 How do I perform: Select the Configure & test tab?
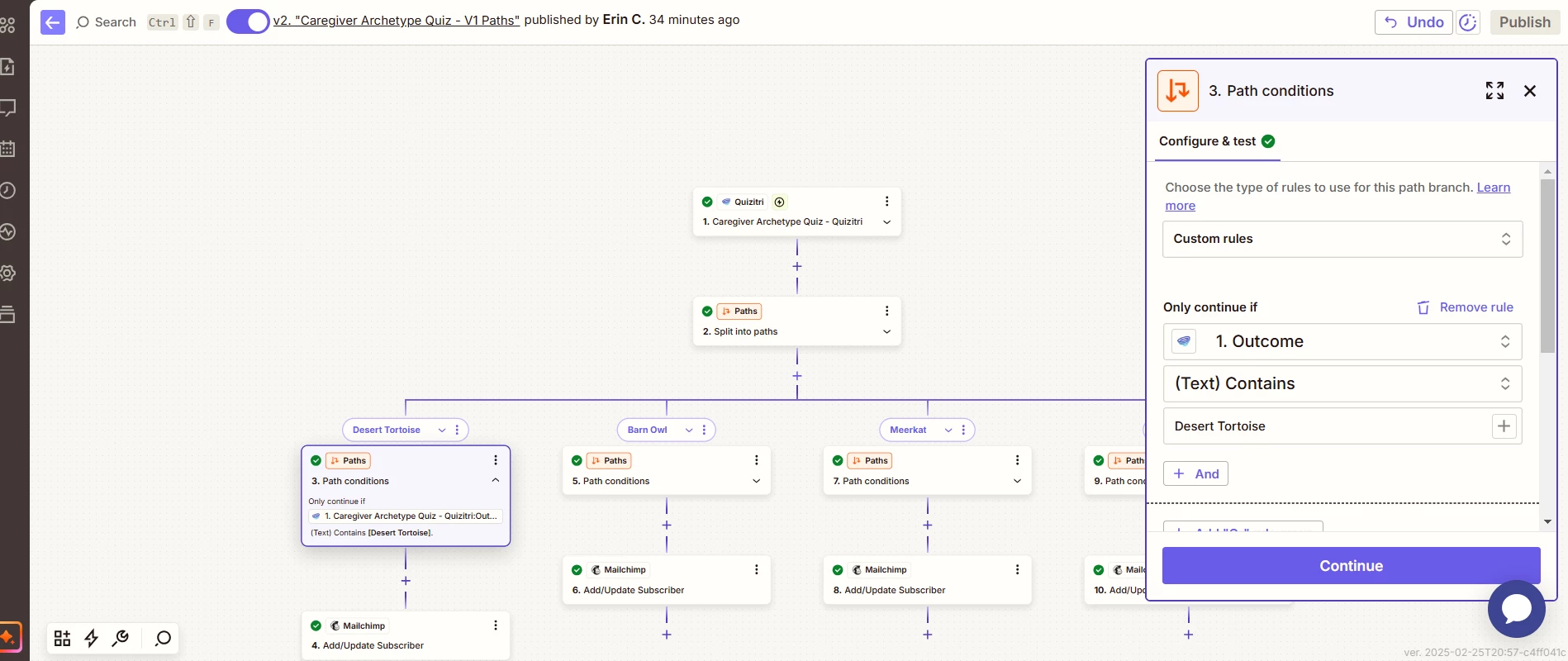pos(1217,141)
